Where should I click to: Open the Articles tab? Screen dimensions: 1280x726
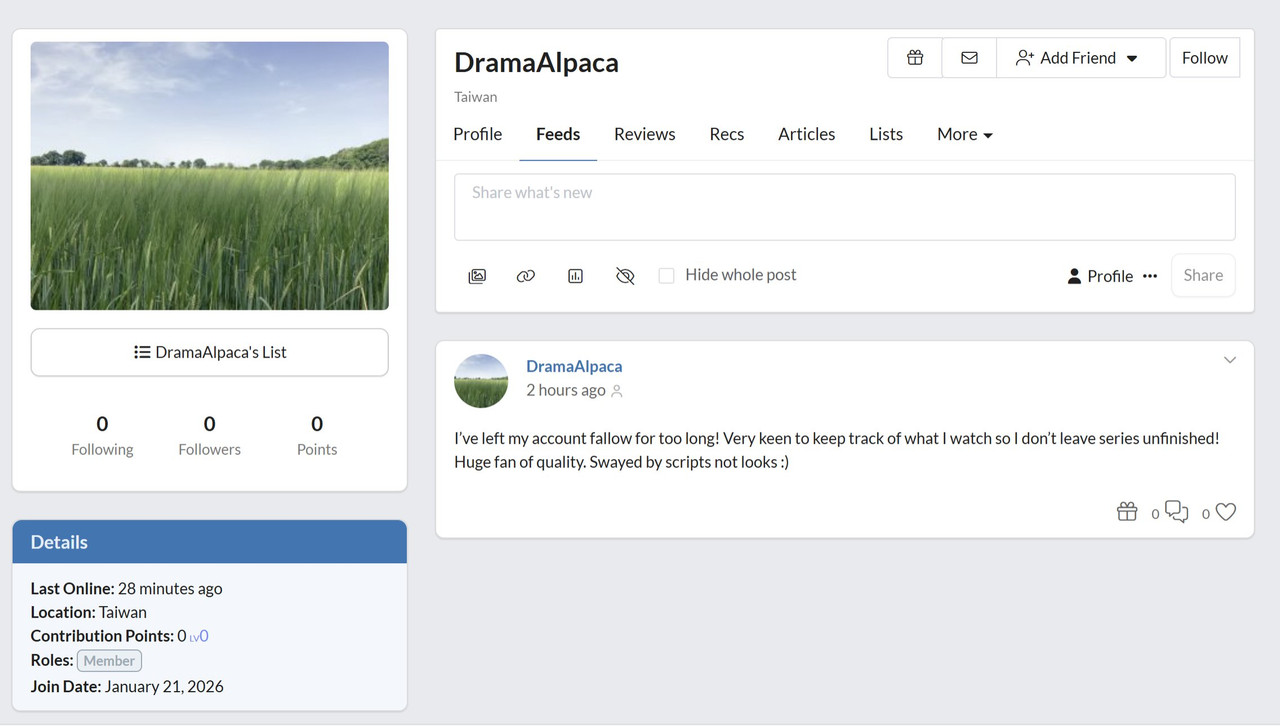click(x=807, y=134)
